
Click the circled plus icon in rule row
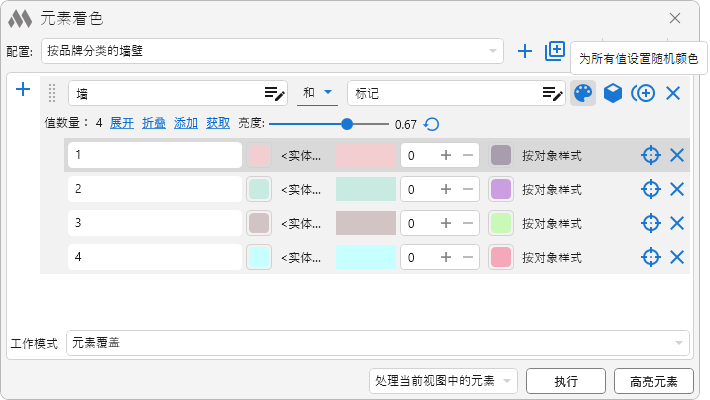[643, 93]
